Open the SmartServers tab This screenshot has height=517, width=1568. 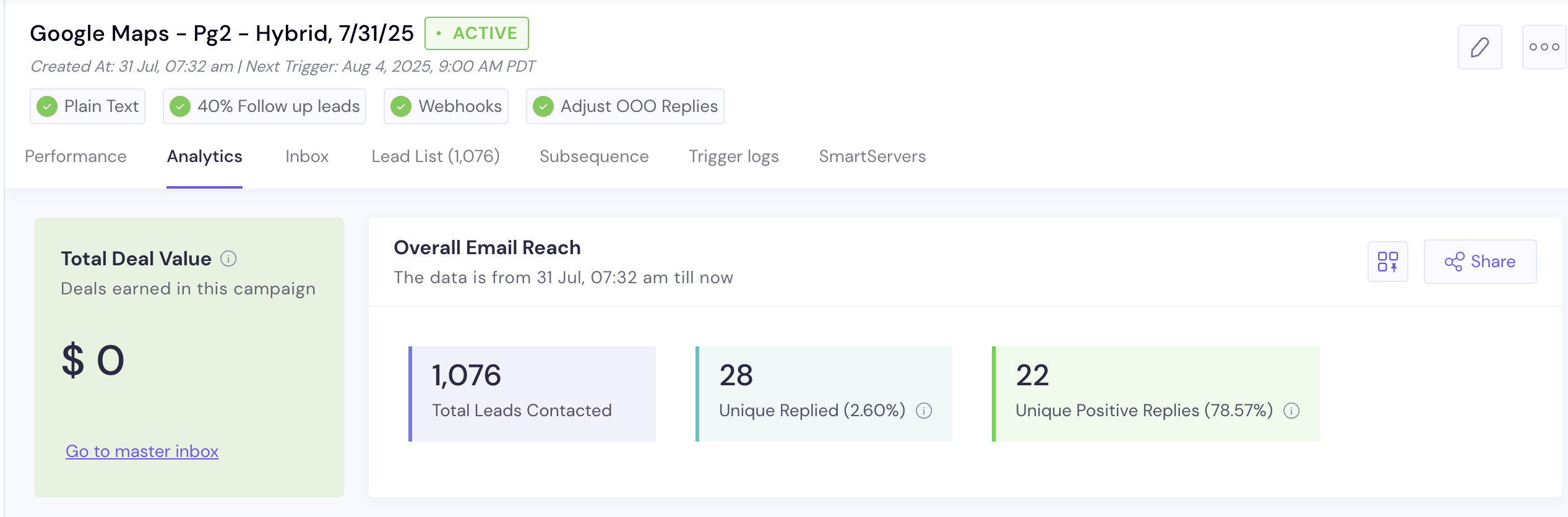point(872,156)
